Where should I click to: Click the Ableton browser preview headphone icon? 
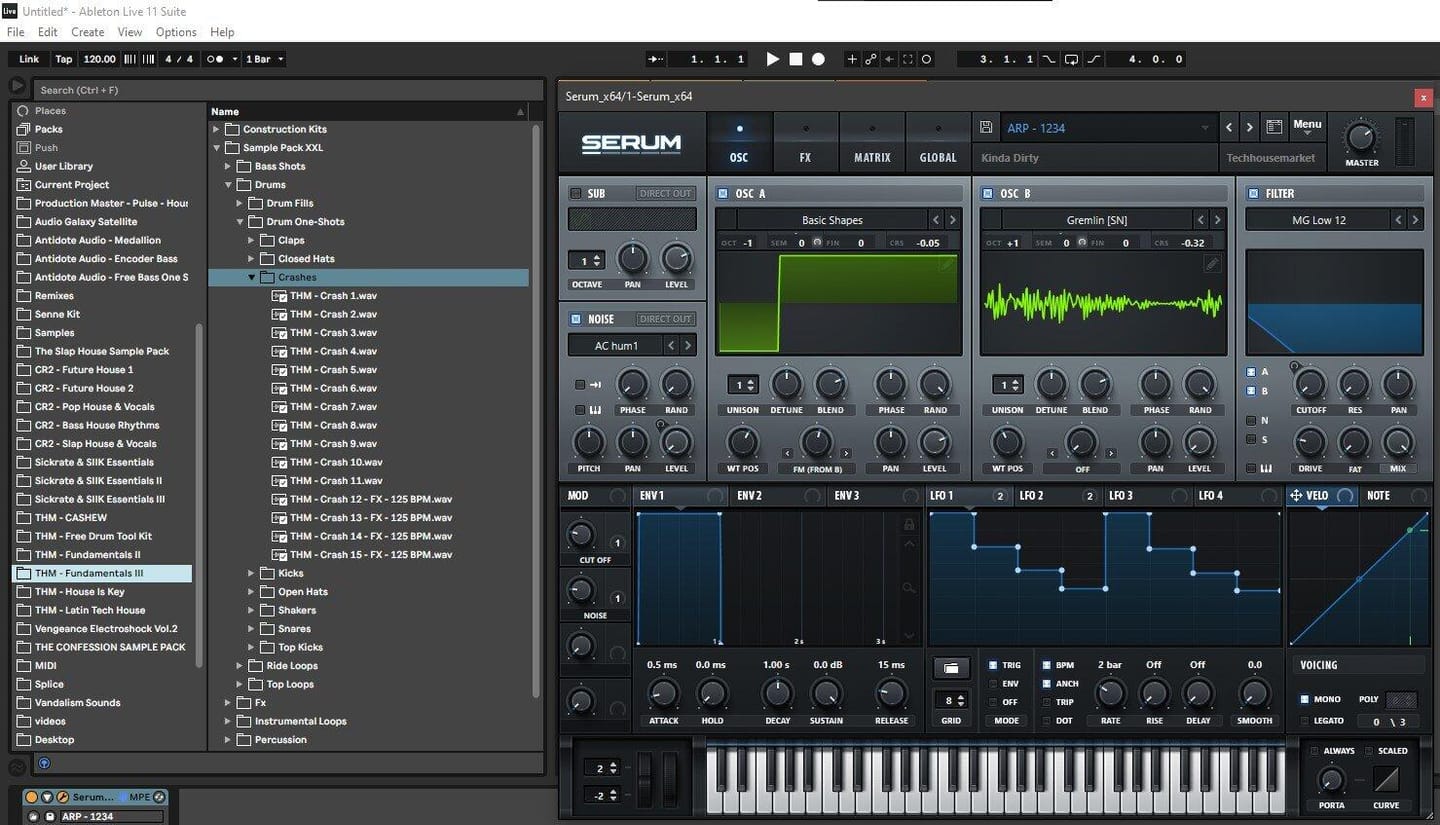tap(43, 764)
